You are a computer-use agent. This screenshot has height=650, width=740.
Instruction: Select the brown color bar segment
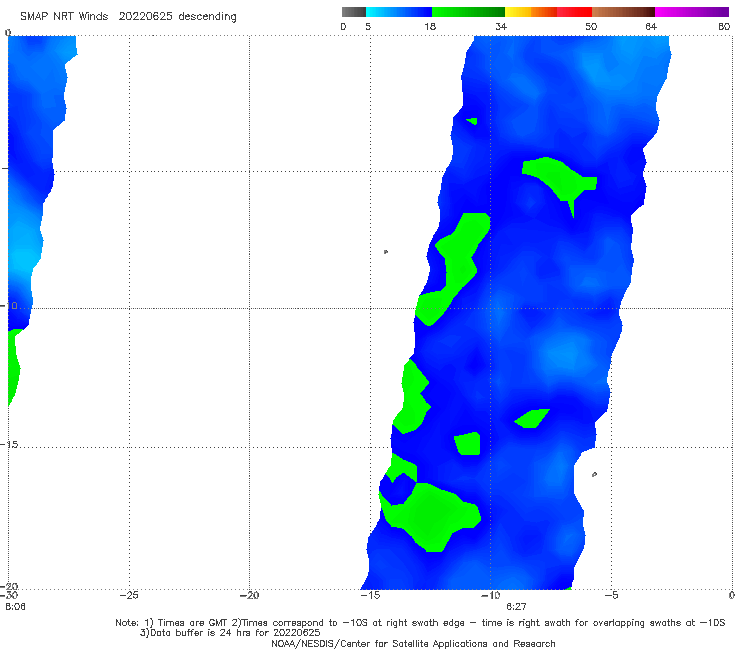tap(623, 12)
